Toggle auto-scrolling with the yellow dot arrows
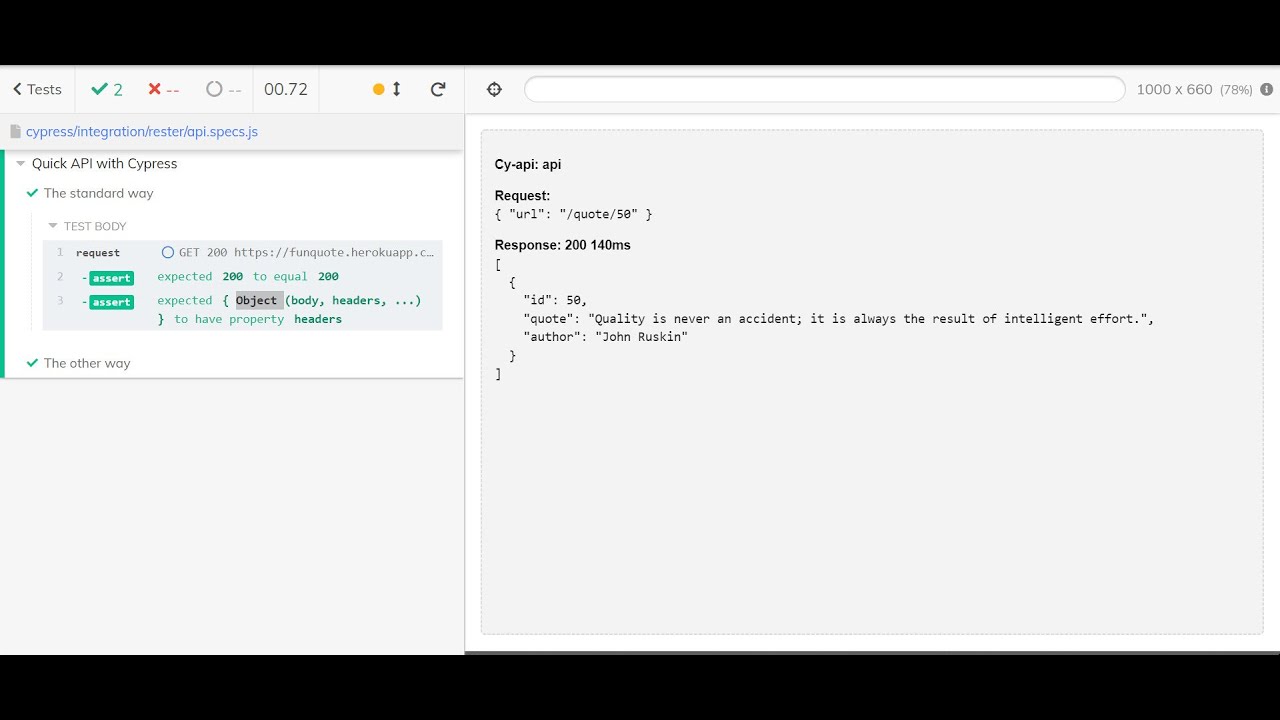This screenshot has height=720, width=1280. (x=387, y=89)
